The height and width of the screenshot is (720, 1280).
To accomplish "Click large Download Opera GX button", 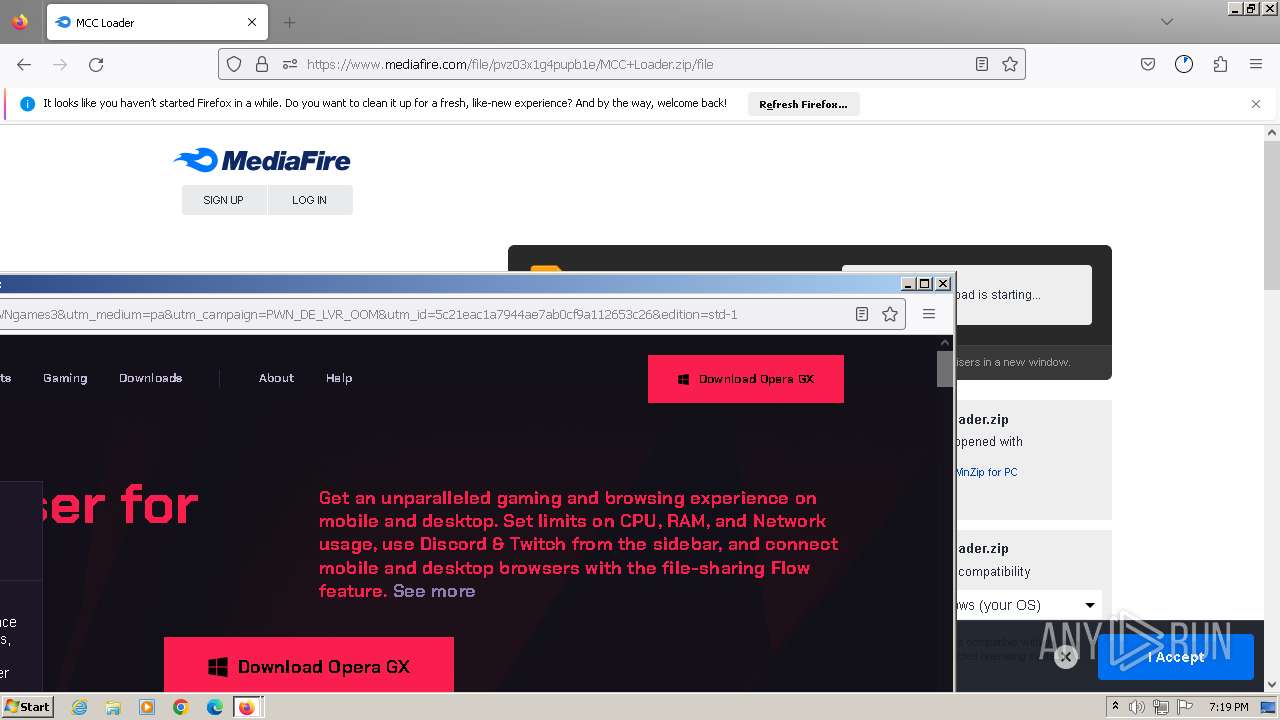I will [309, 664].
